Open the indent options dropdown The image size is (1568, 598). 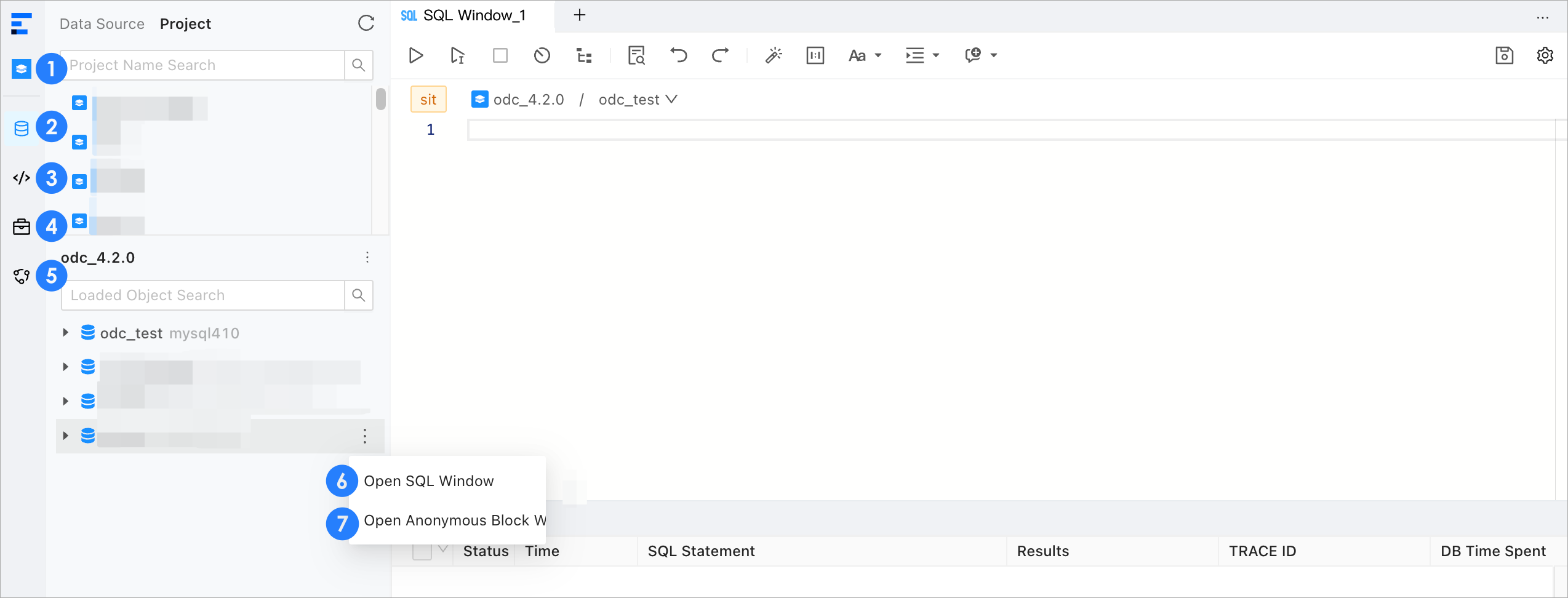click(922, 56)
